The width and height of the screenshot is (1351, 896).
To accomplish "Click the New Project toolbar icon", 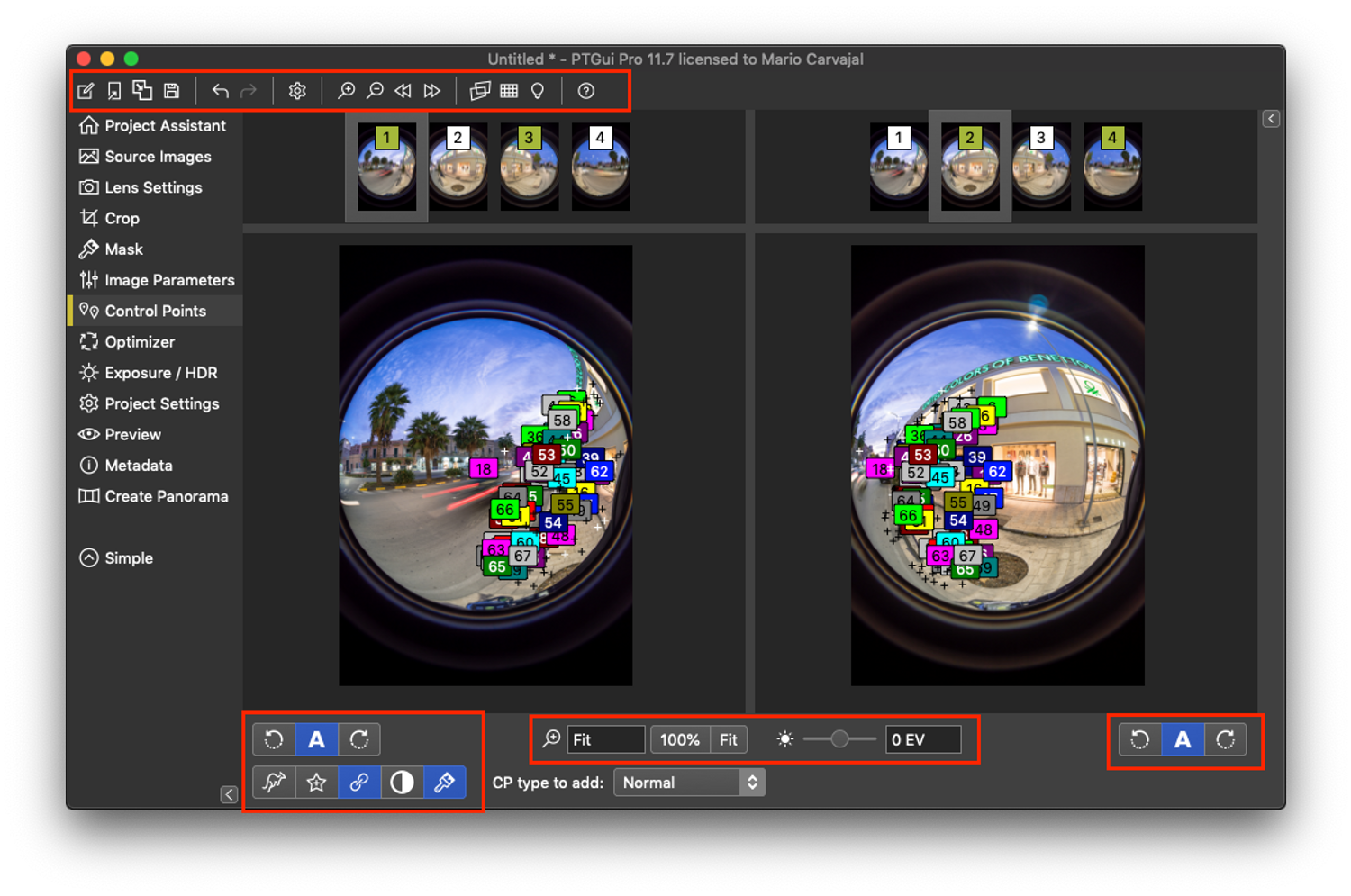I will 86,91.
